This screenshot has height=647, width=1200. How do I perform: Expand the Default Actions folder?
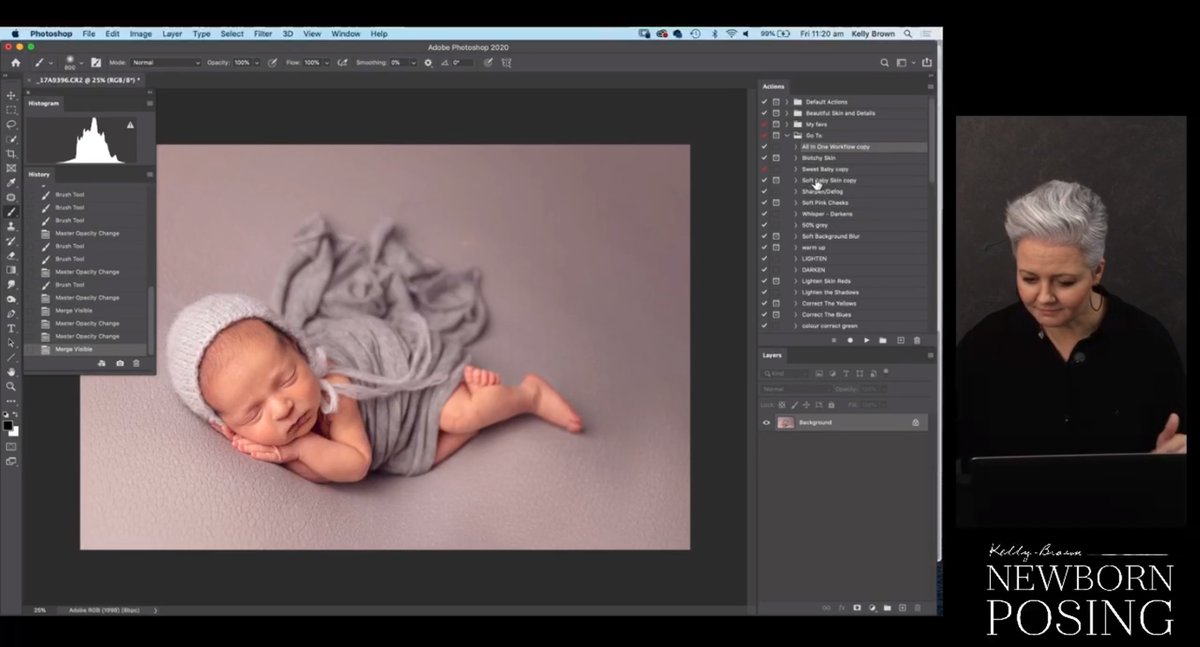click(786, 102)
